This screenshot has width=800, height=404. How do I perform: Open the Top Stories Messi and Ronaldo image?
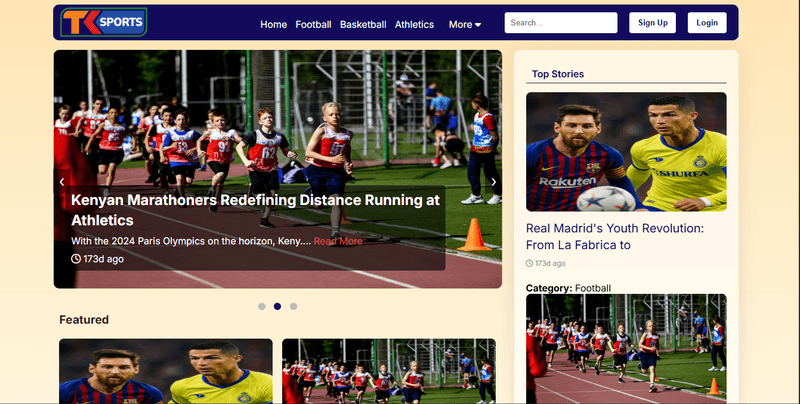pos(626,152)
